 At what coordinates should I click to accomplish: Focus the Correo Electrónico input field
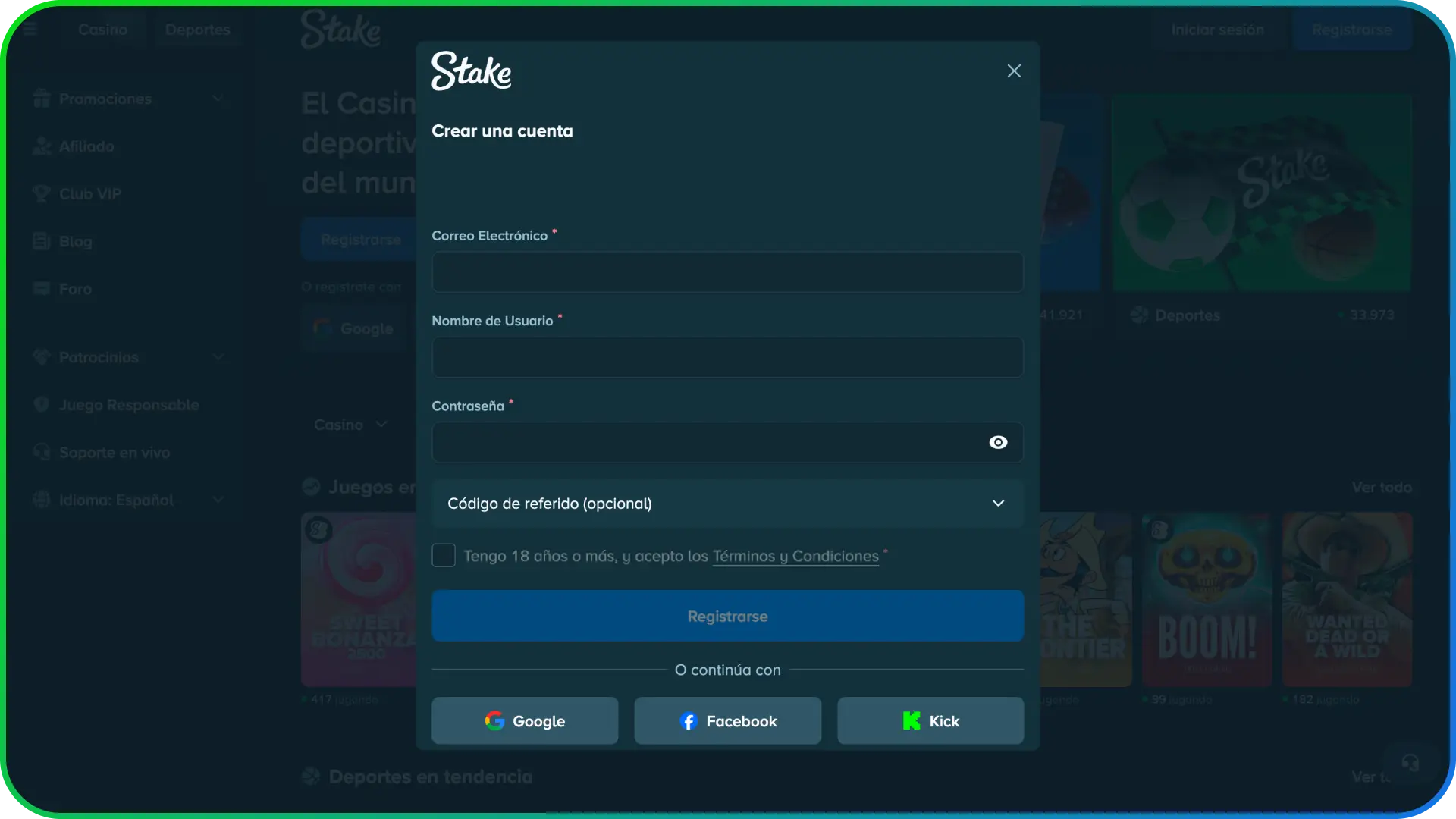[727, 272]
